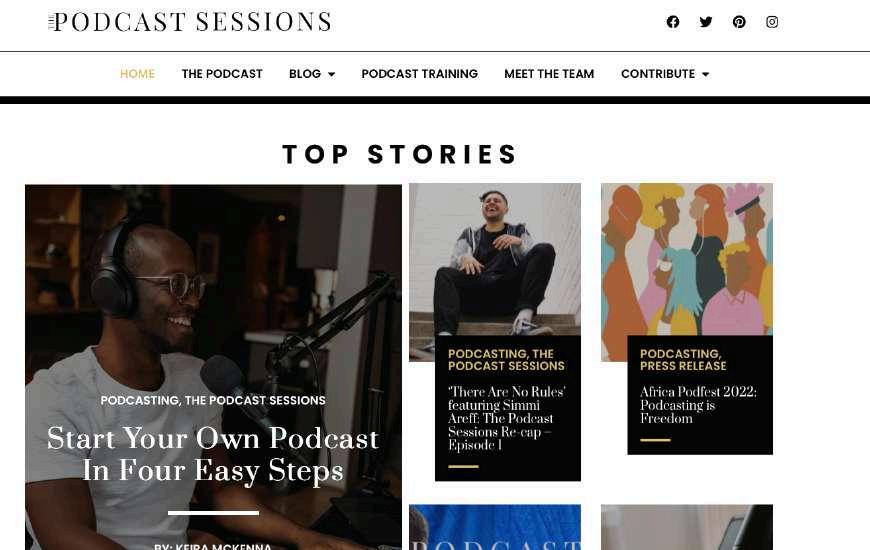Go to Podcast Training page

(x=419, y=74)
